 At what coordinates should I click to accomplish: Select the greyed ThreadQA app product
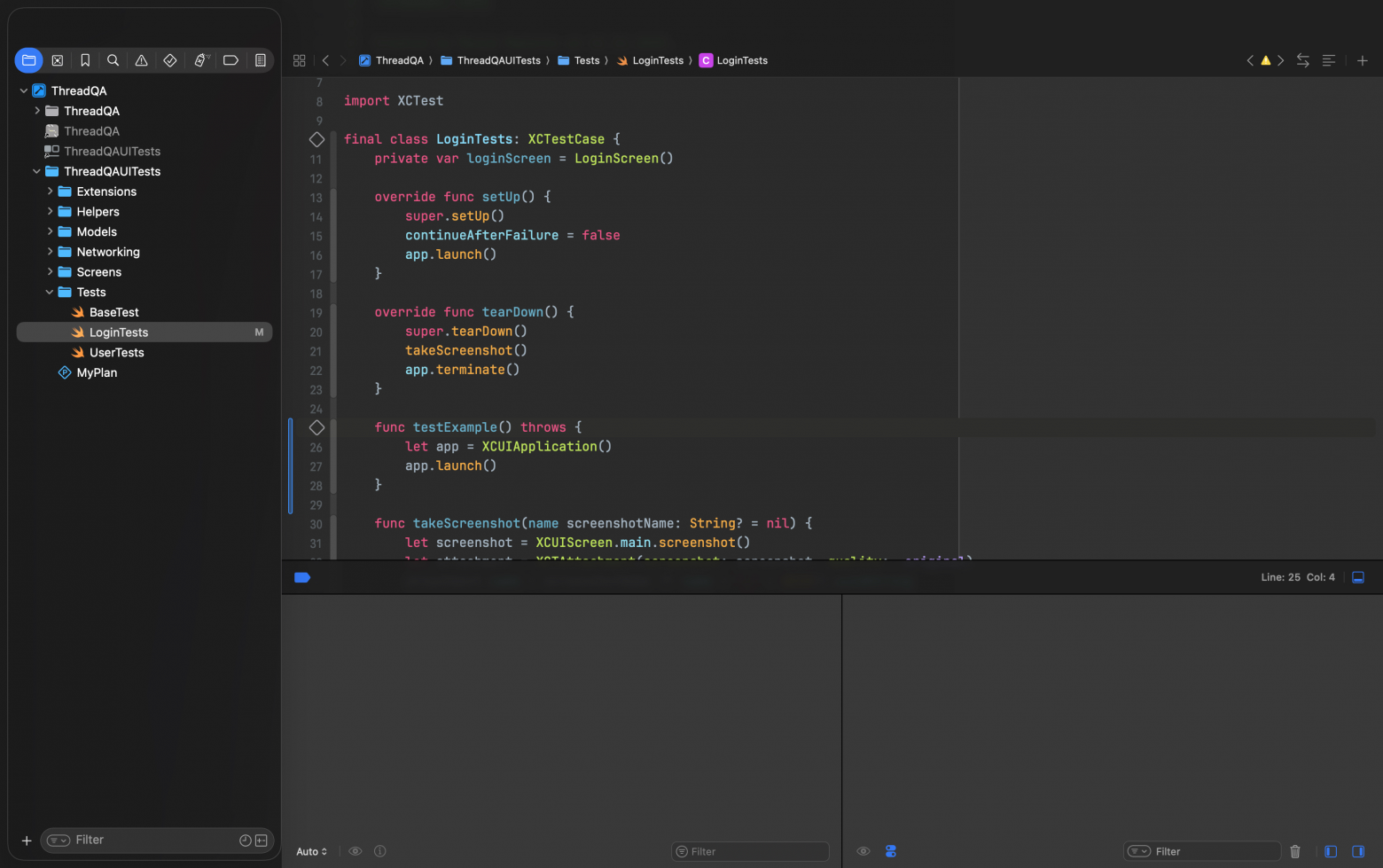click(x=91, y=131)
